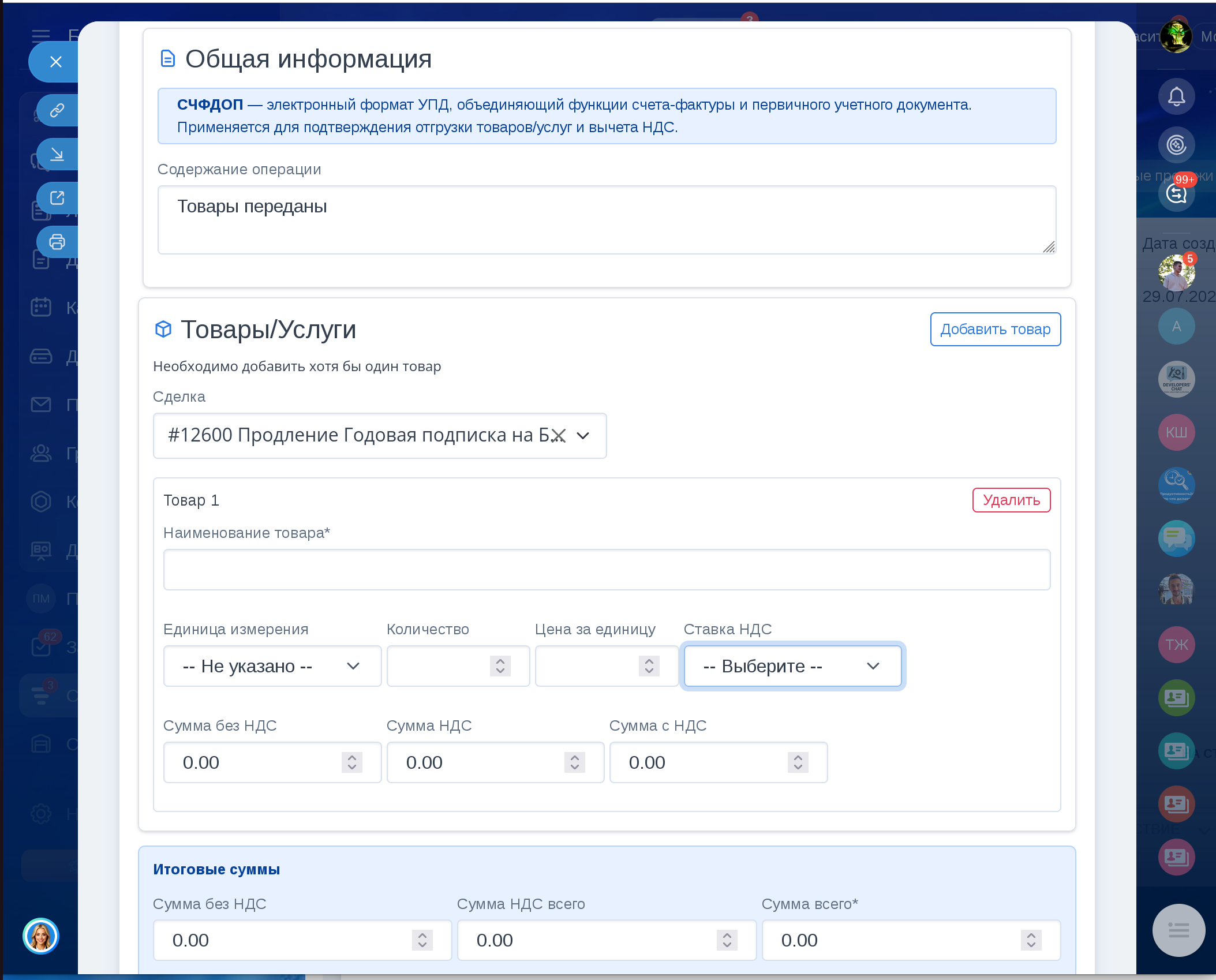Click the Удалить button for Товар 1

pos(1011,500)
